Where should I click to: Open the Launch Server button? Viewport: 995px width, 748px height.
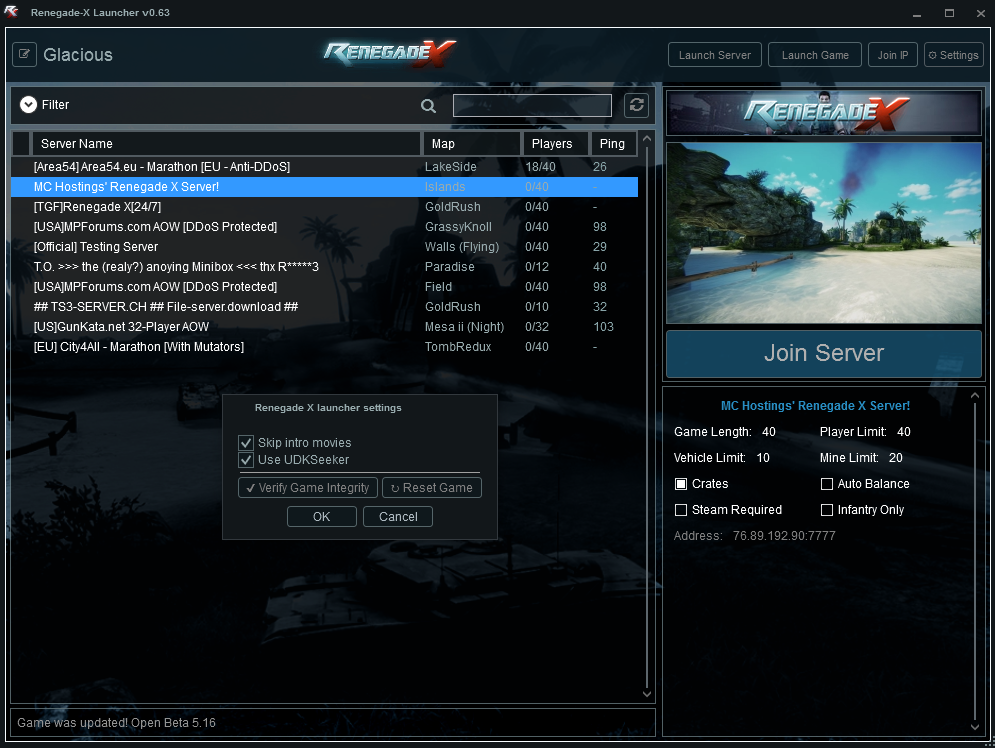pyautogui.click(x=715, y=55)
